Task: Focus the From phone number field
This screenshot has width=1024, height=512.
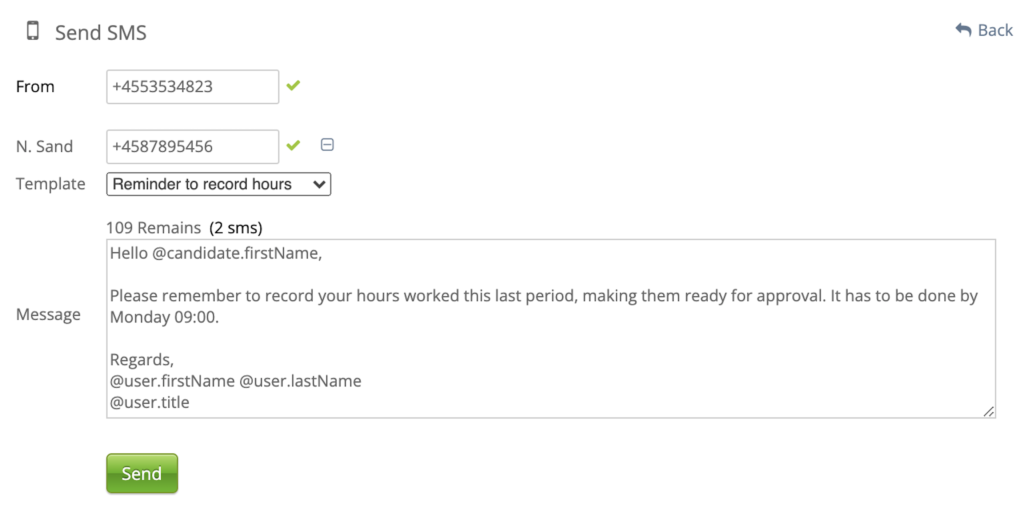Action: point(192,87)
